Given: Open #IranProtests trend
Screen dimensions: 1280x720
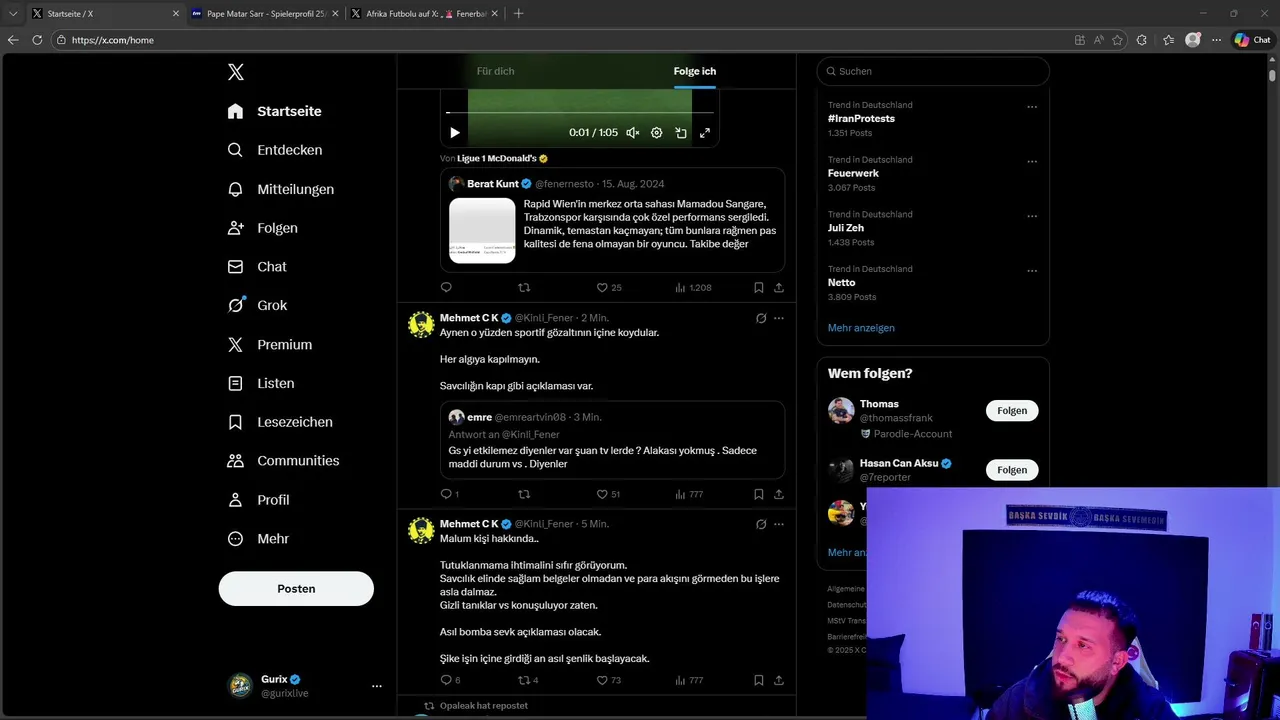Looking at the screenshot, I should (x=861, y=118).
